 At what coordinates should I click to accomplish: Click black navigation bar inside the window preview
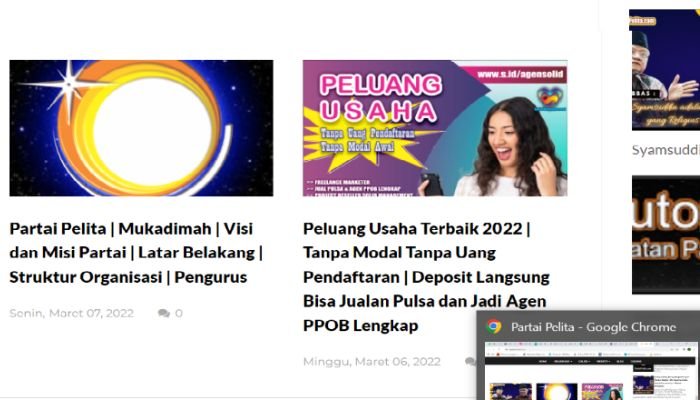[591, 361]
